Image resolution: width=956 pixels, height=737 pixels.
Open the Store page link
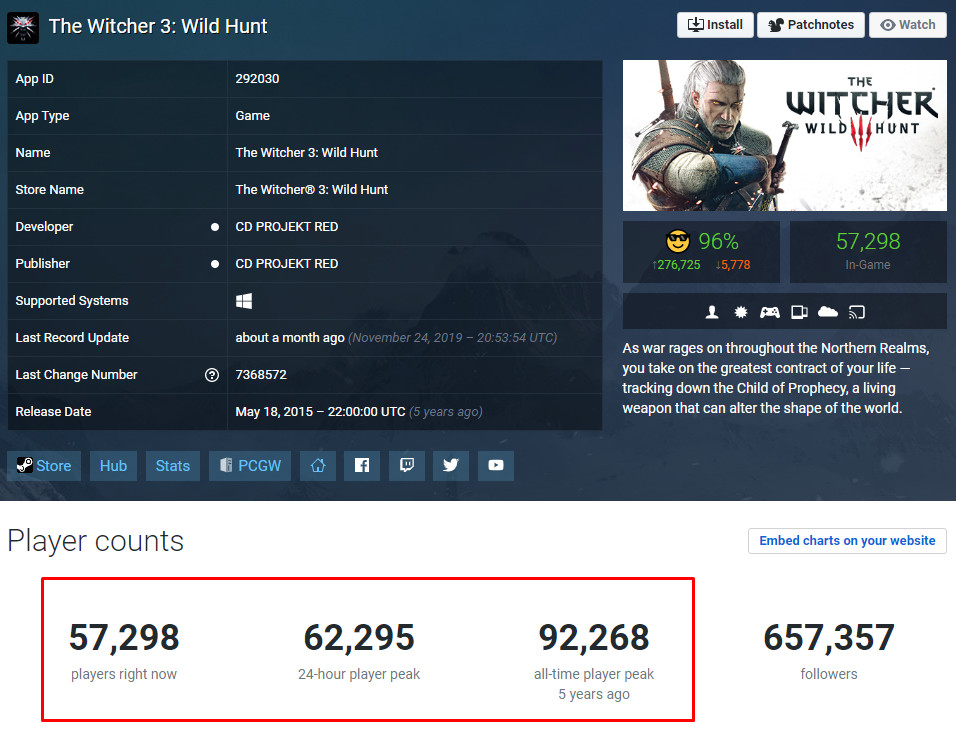pos(44,466)
